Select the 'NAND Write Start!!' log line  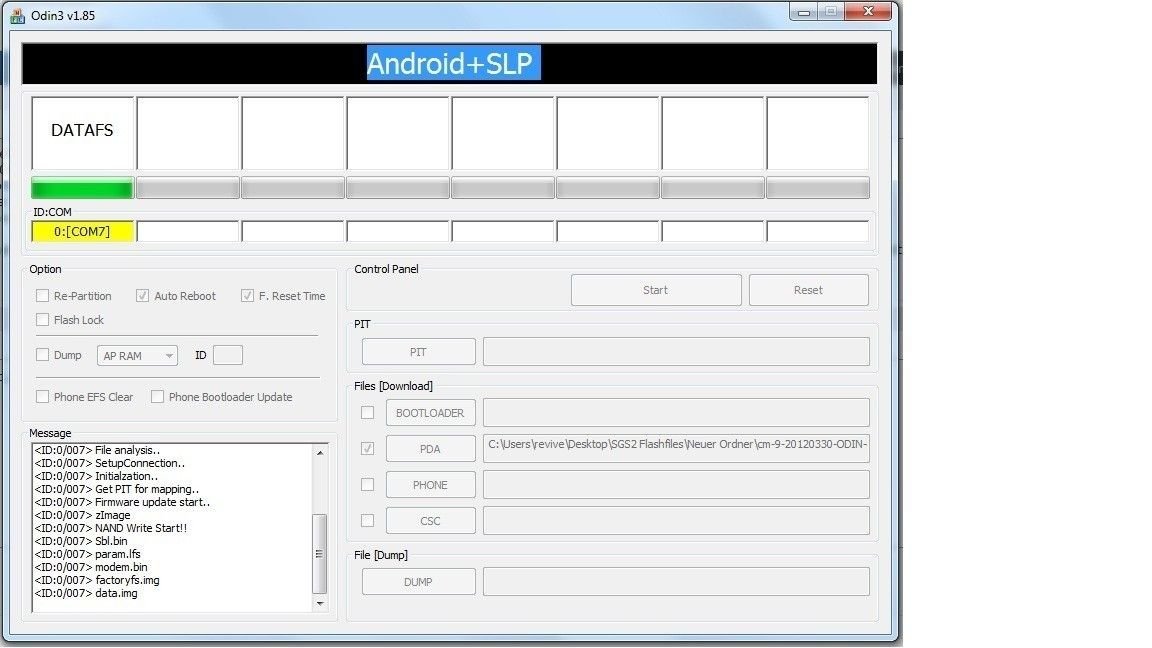coord(110,528)
